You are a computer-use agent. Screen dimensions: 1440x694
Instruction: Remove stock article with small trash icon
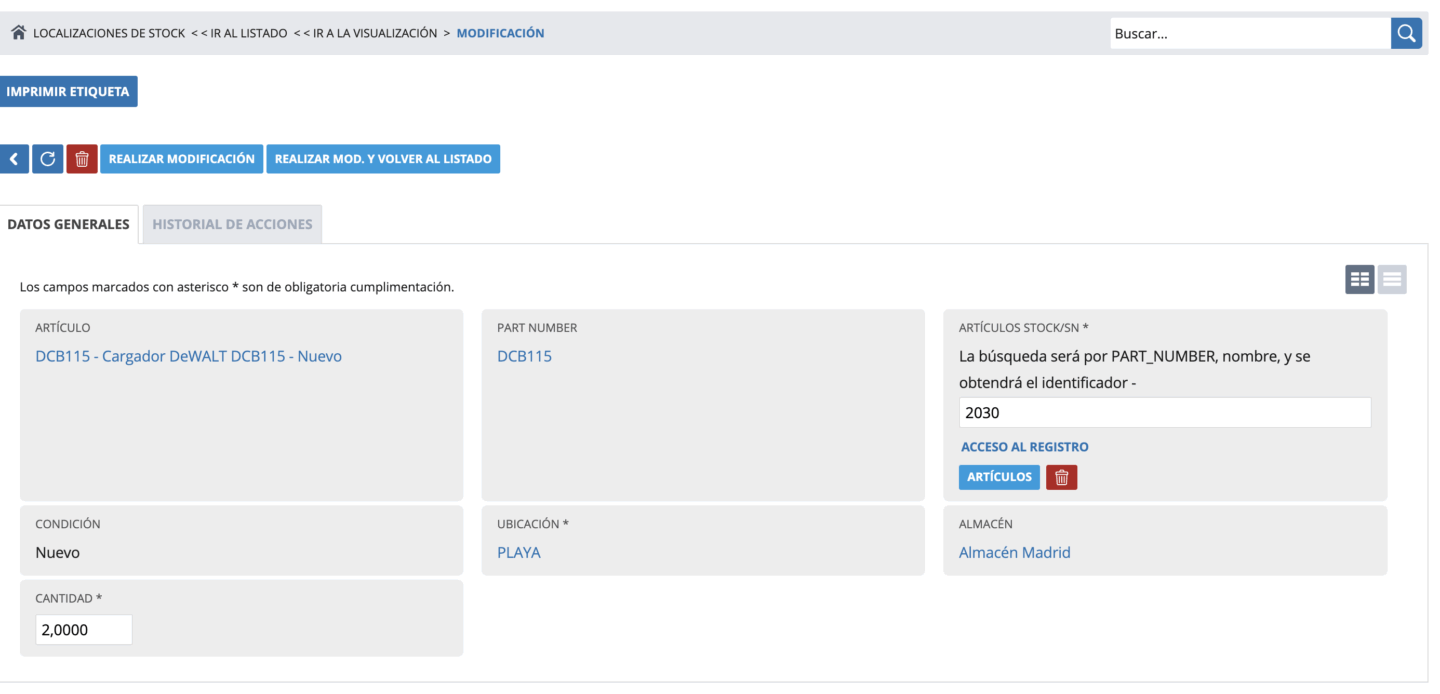(x=1061, y=478)
